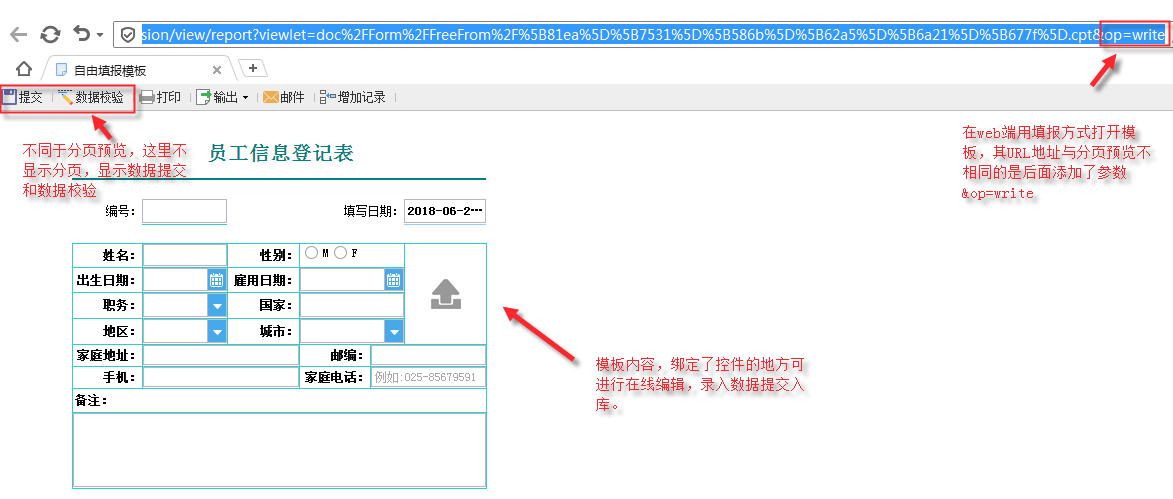This screenshot has width=1173, height=499.
Task: Focus the 姓名 name field
Action: point(185,255)
